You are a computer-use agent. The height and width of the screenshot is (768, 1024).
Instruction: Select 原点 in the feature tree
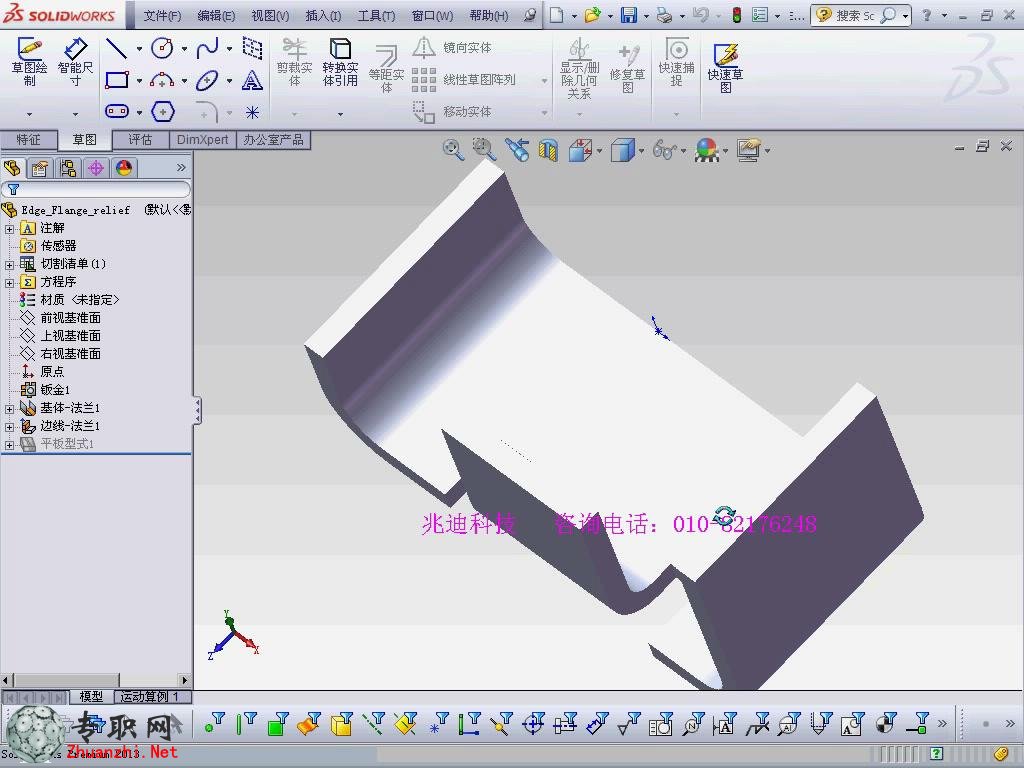(52, 372)
